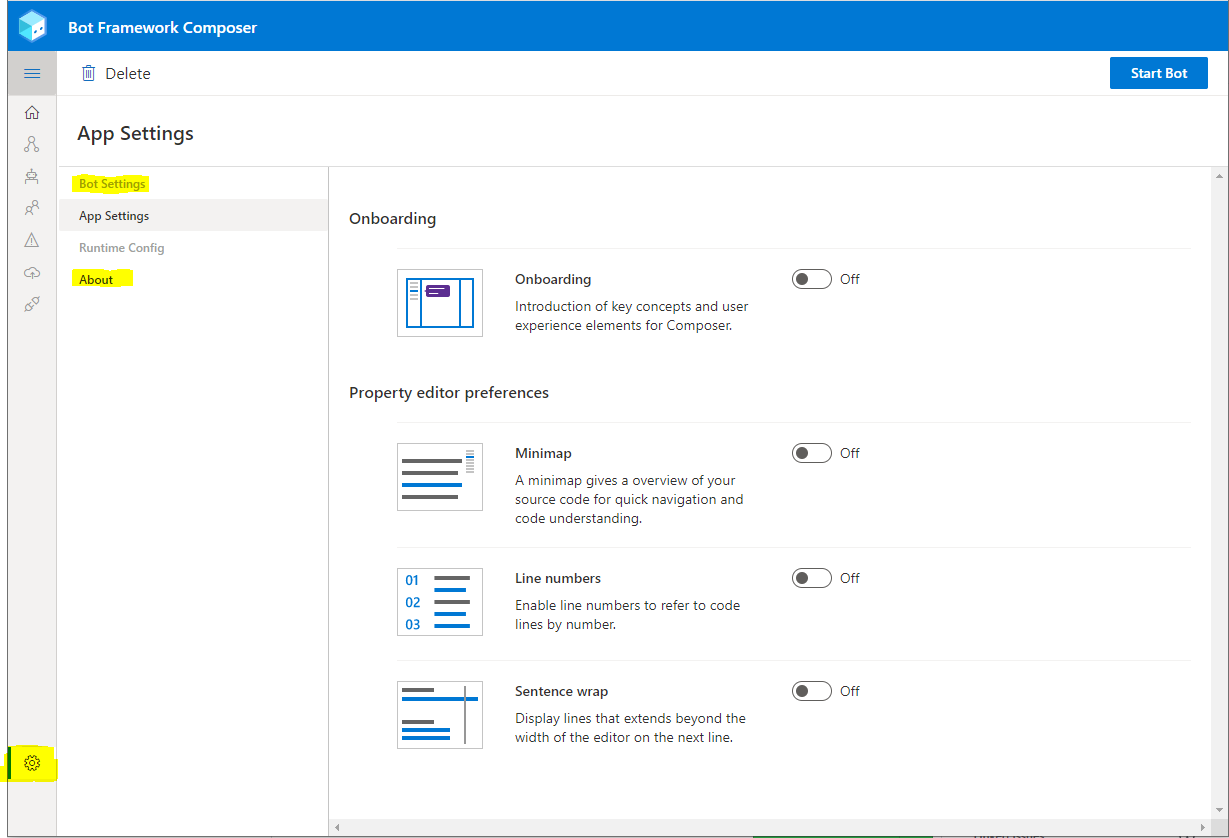Open Settings gear icon
The image size is (1229, 838).
(x=32, y=764)
